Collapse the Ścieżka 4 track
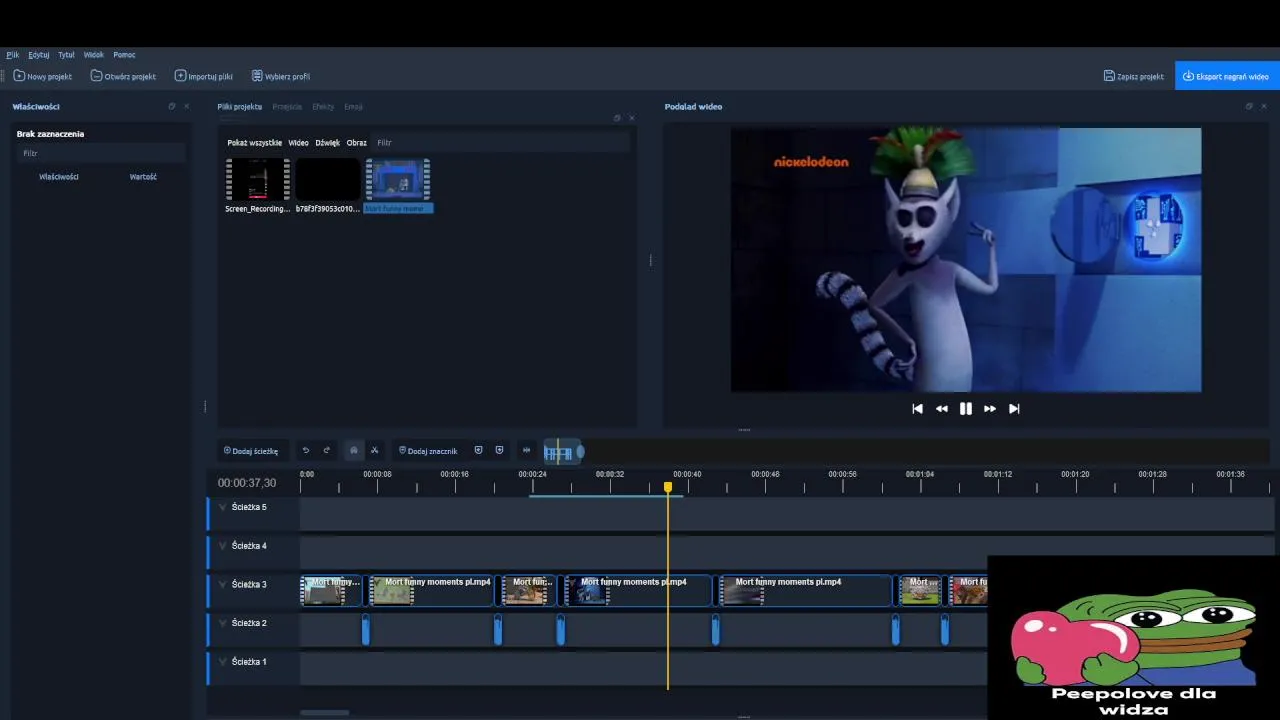This screenshot has height=720, width=1280. (x=222, y=546)
